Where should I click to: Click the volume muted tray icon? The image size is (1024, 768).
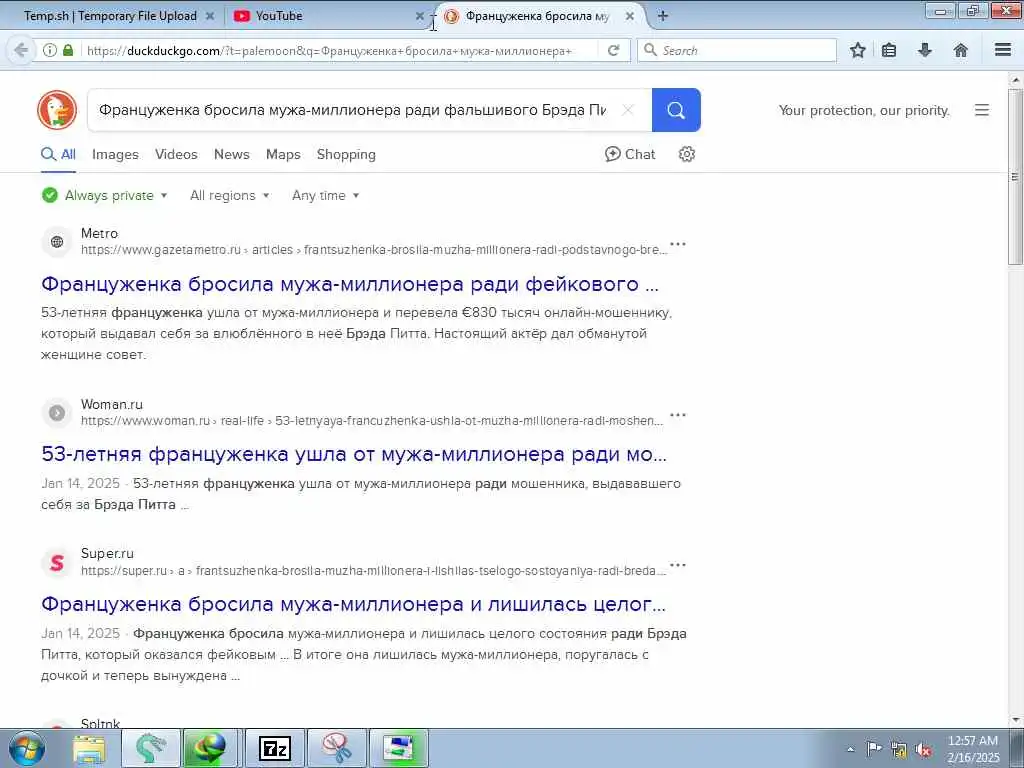click(923, 750)
